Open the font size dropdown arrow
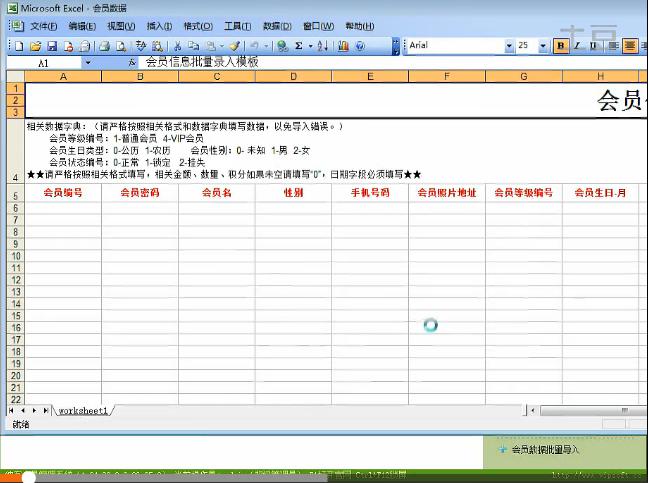 pos(544,46)
